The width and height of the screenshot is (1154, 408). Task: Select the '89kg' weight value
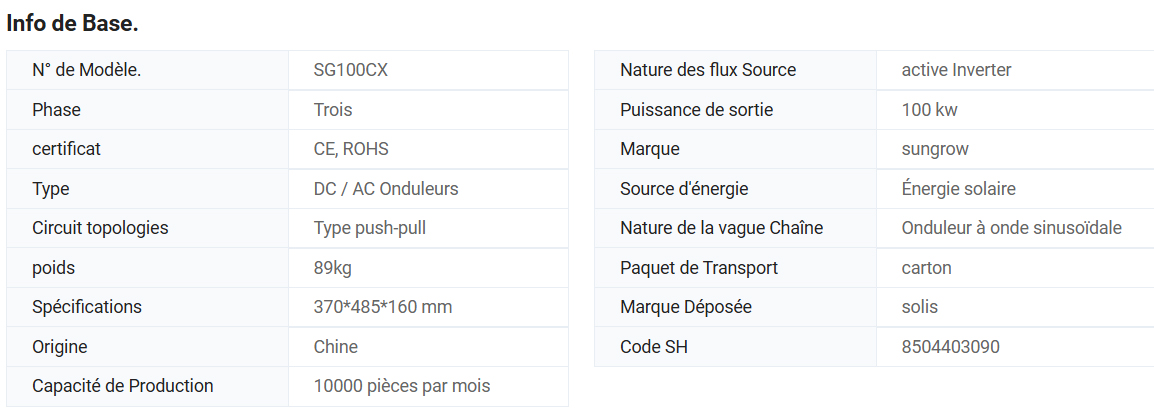point(333,268)
